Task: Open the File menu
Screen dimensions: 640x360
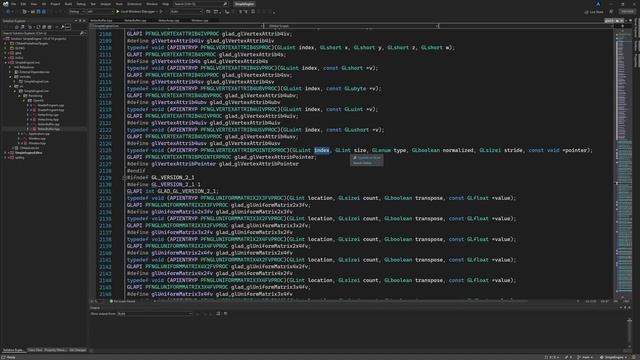Action: tap(13, 4)
